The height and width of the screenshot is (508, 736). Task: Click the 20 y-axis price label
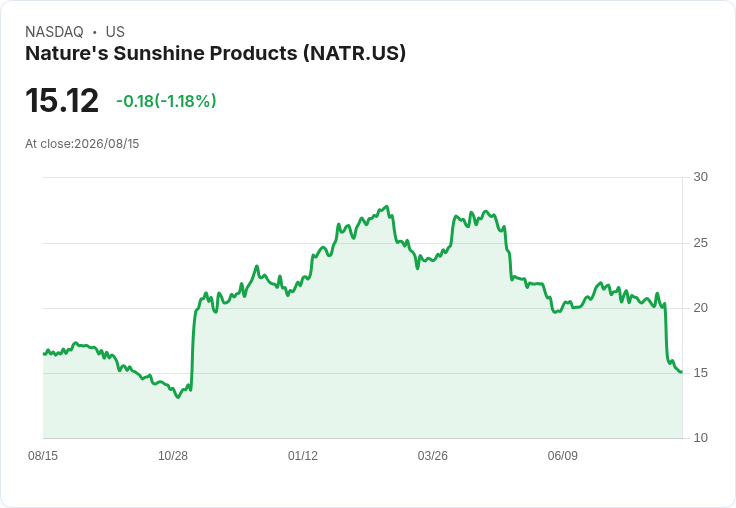(700, 308)
